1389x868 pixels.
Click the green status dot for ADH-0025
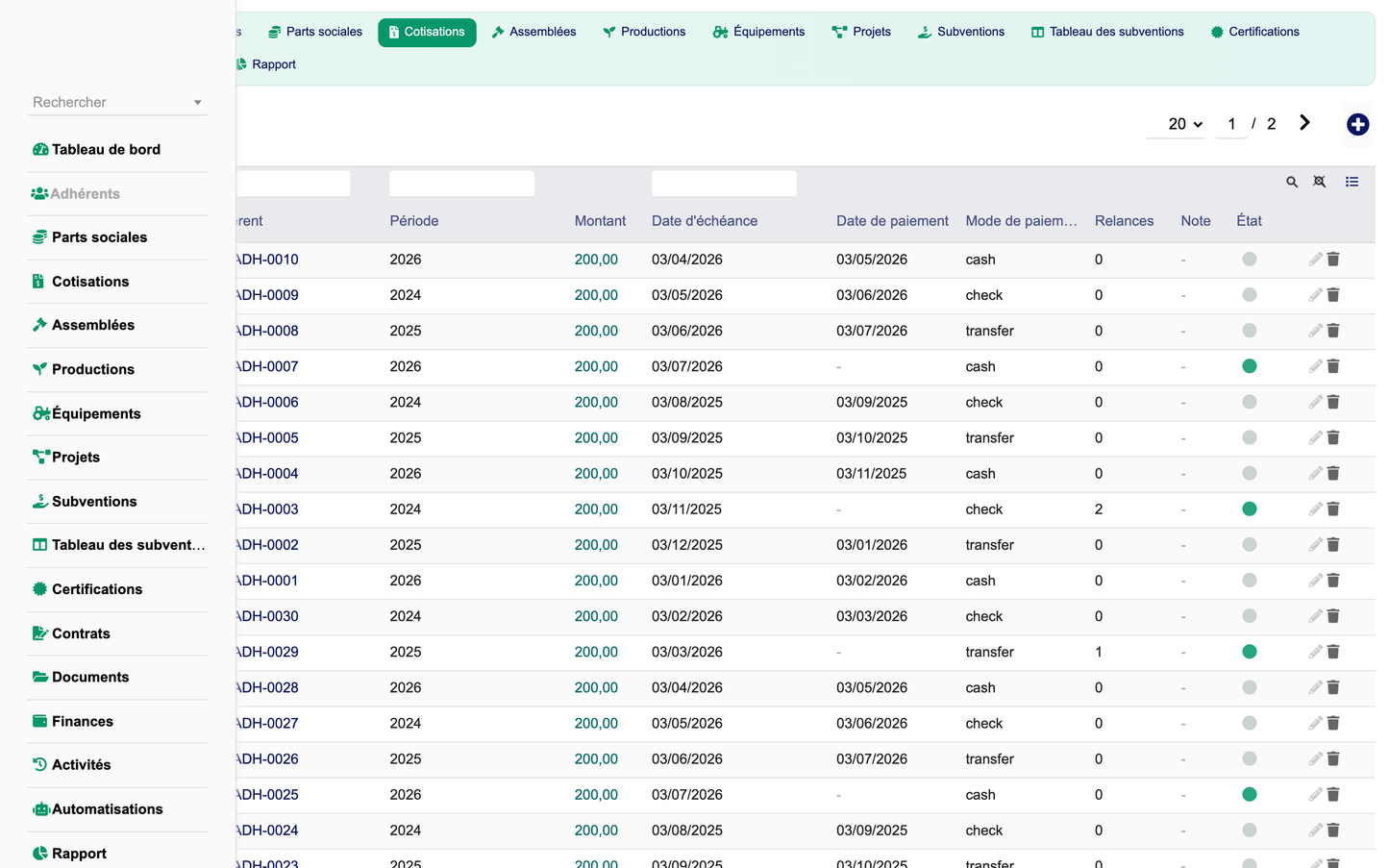tap(1250, 795)
